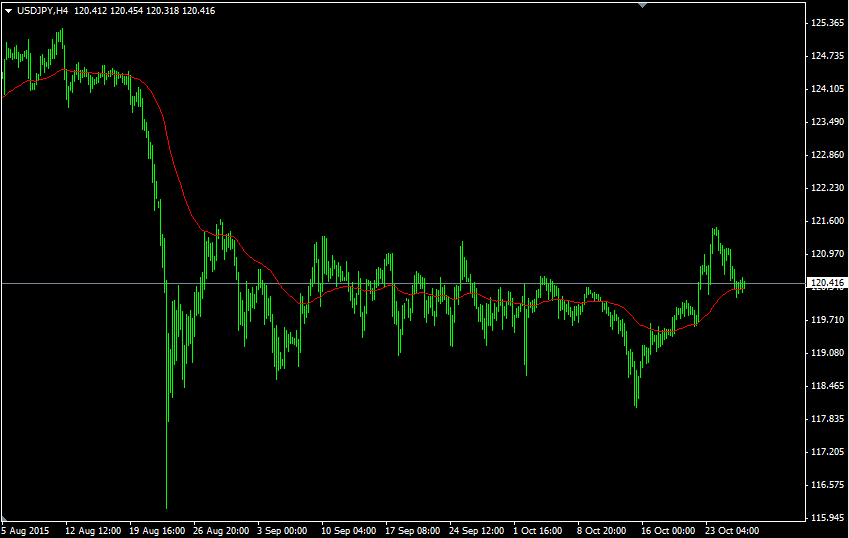
Task: Click the high value 120.454 in the title
Action: click(x=127, y=11)
